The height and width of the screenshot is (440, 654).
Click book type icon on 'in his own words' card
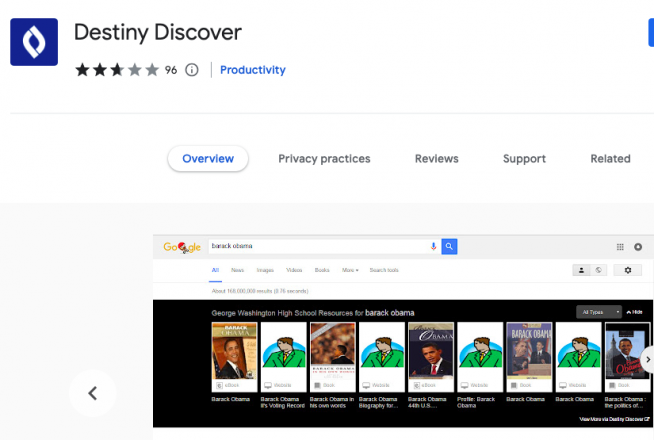click(x=317, y=385)
